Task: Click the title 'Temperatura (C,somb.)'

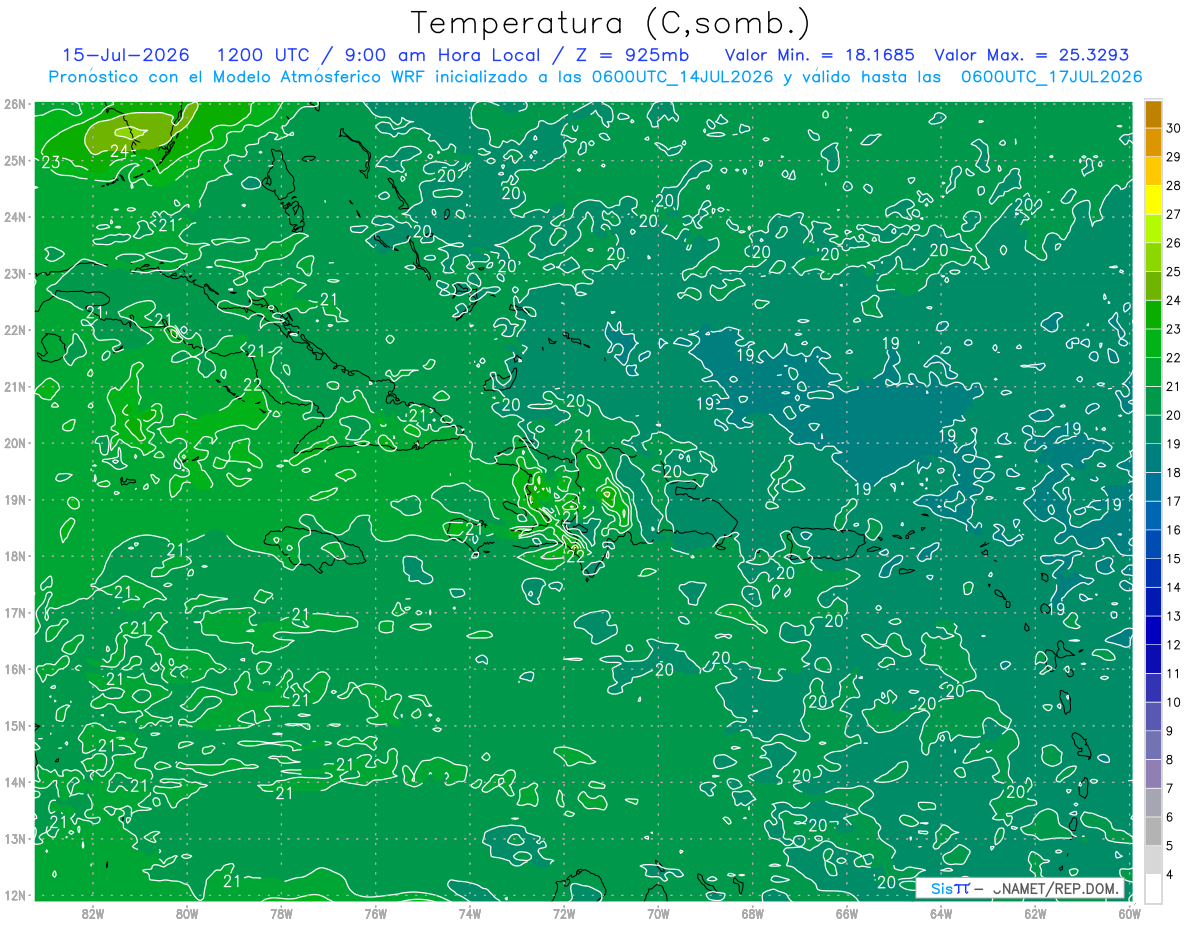Action: [611, 22]
